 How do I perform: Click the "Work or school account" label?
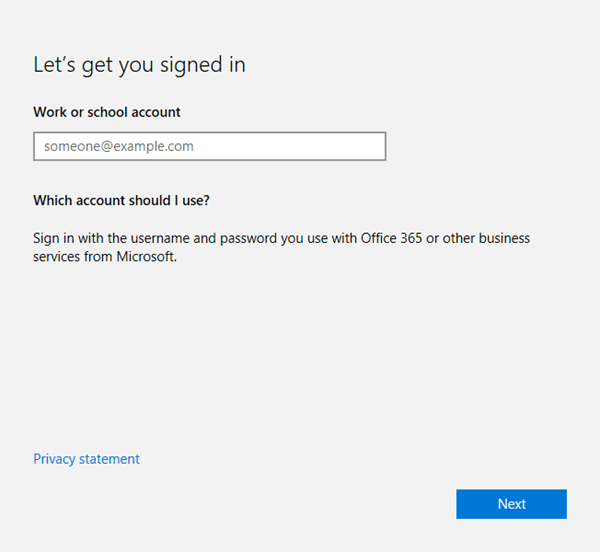107,112
